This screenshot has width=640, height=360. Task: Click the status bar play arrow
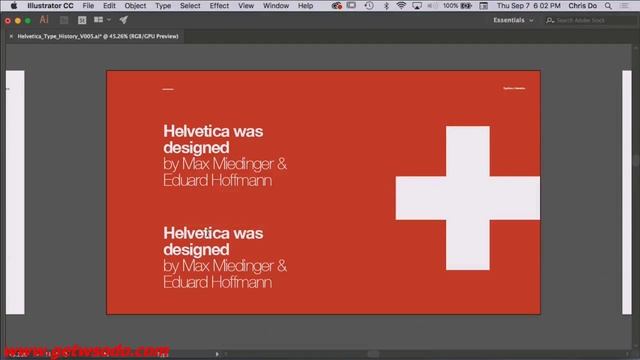[217, 354]
